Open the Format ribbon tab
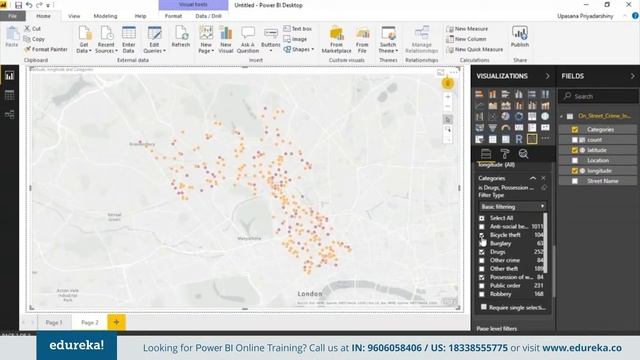 173,16
